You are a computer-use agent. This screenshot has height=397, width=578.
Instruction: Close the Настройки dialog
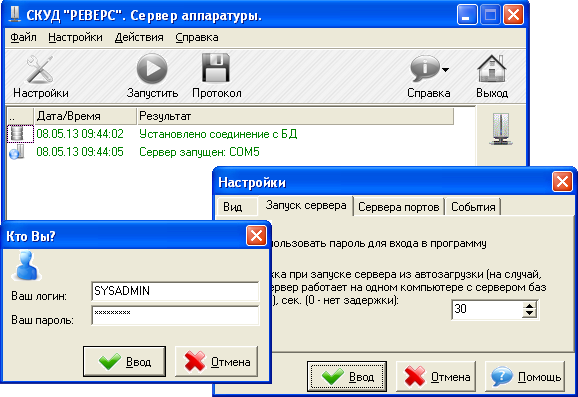[x=562, y=182]
